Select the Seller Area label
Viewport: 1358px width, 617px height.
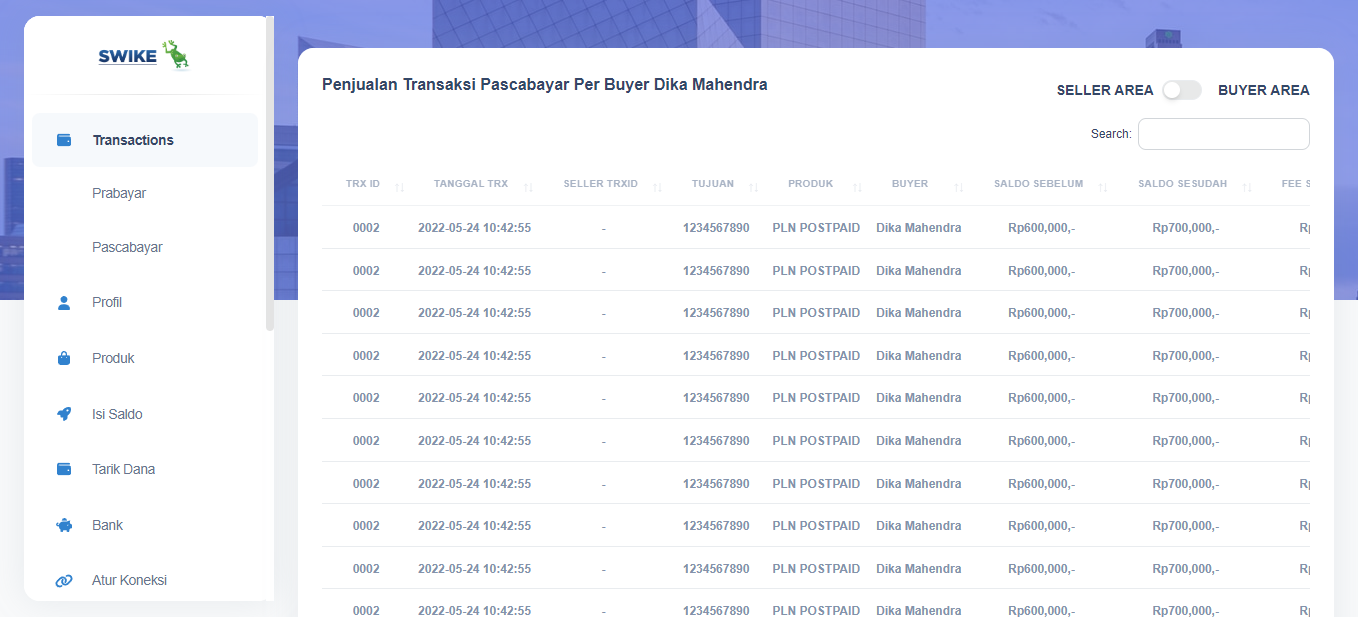click(x=1104, y=90)
